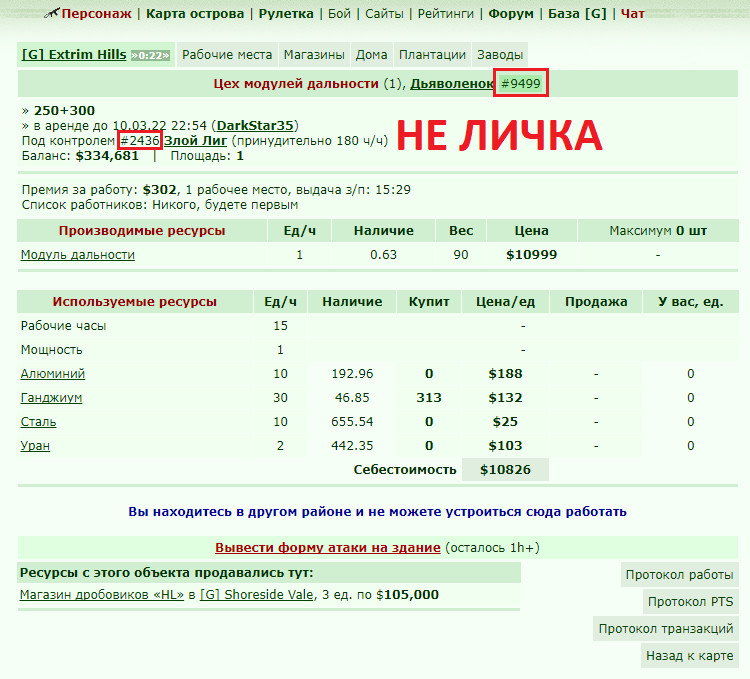Screen dimensions: 750x679
Task: Click Назад к карте button
Action: [x=689, y=656]
